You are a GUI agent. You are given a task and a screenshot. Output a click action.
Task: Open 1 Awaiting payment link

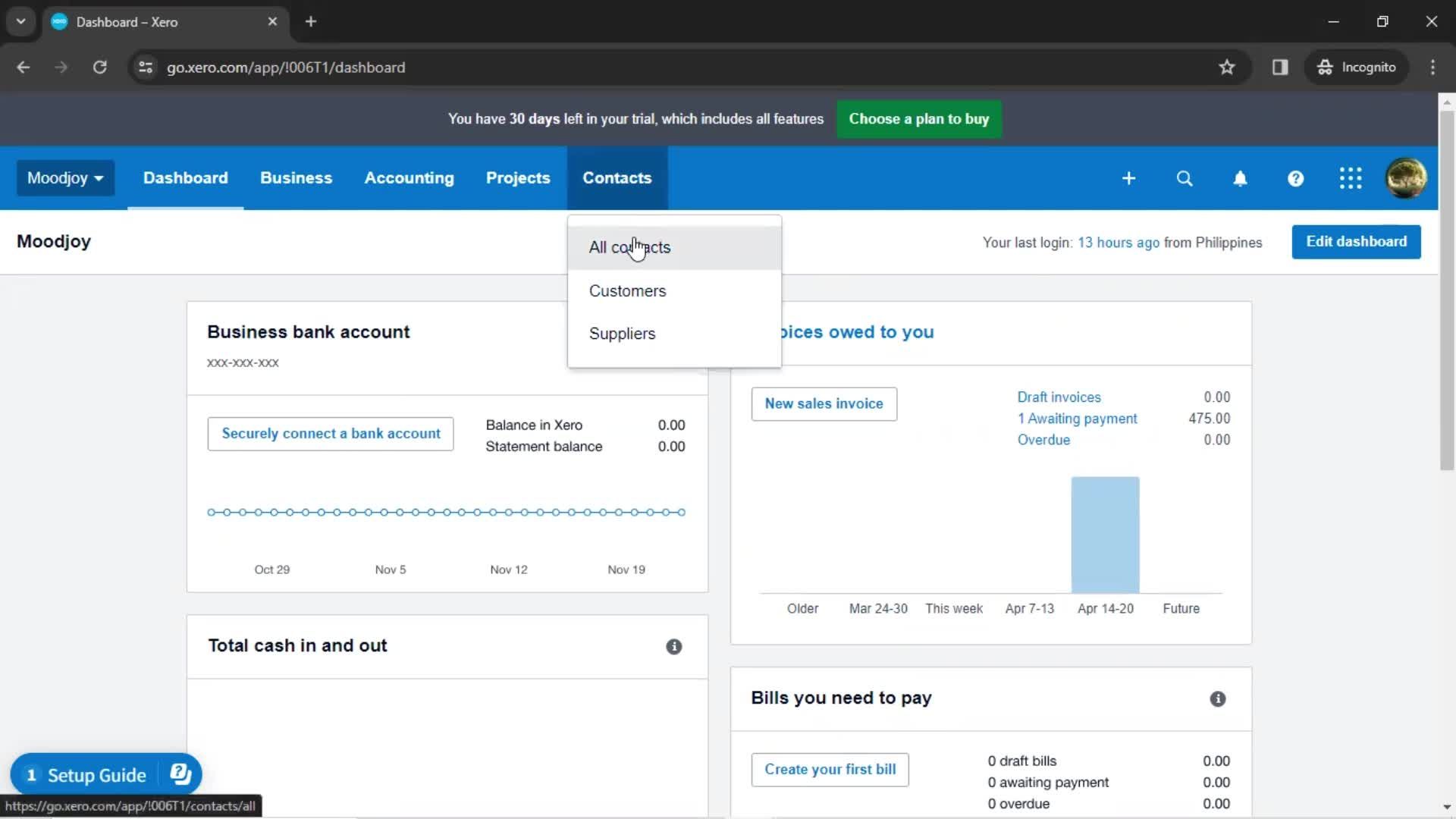click(1077, 419)
